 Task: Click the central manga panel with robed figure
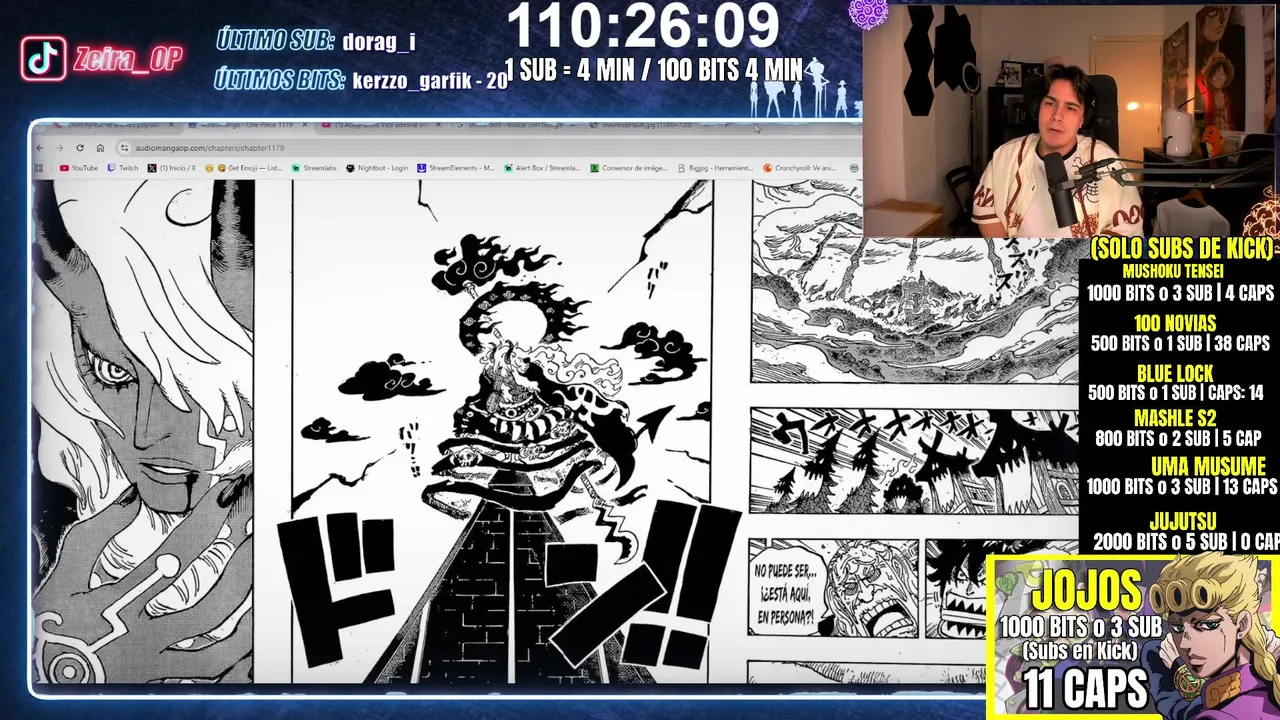click(x=503, y=431)
